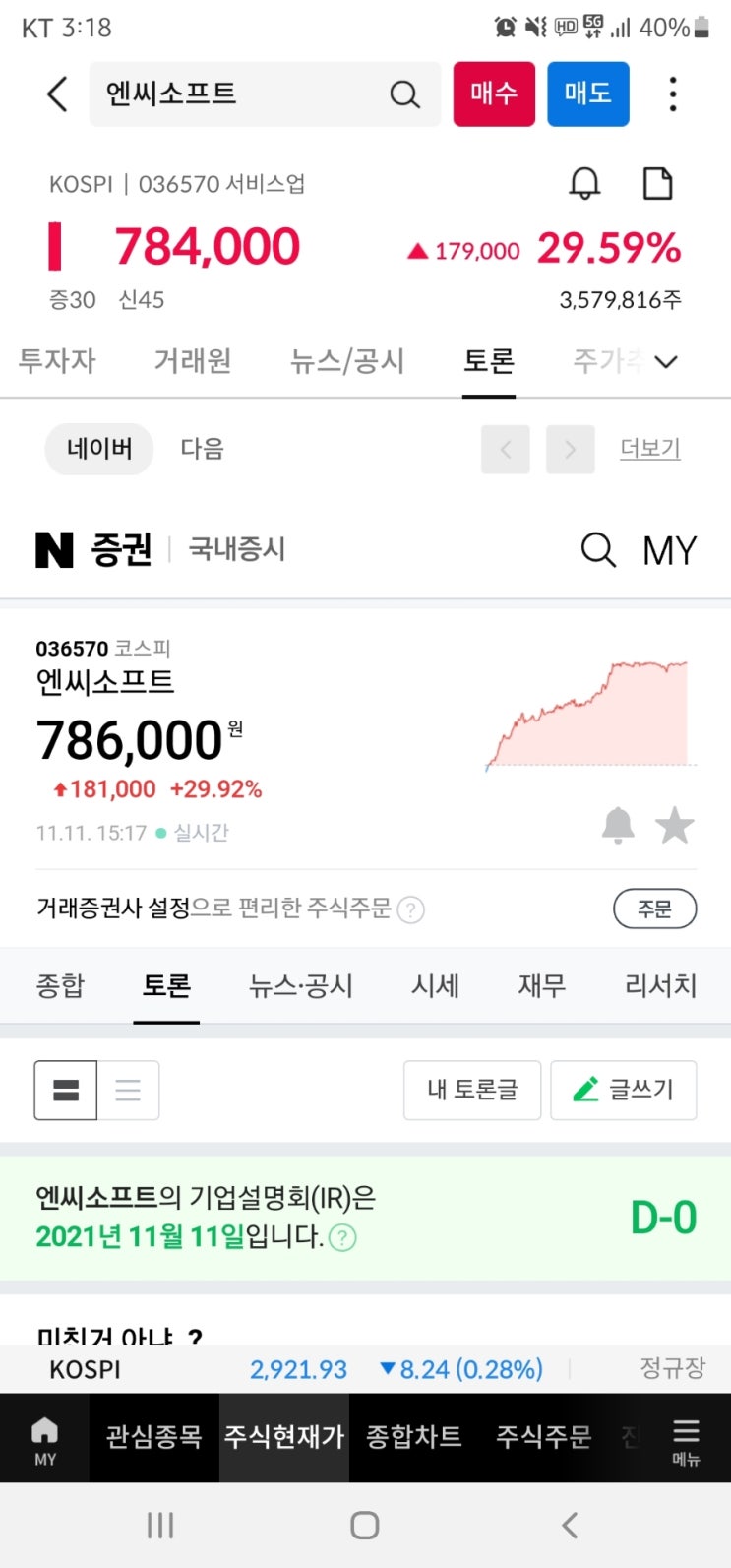Open the 메뉴 hamburger icon
Image resolution: width=731 pixels, height=1568 pixels.
(x=686, y=1442)
